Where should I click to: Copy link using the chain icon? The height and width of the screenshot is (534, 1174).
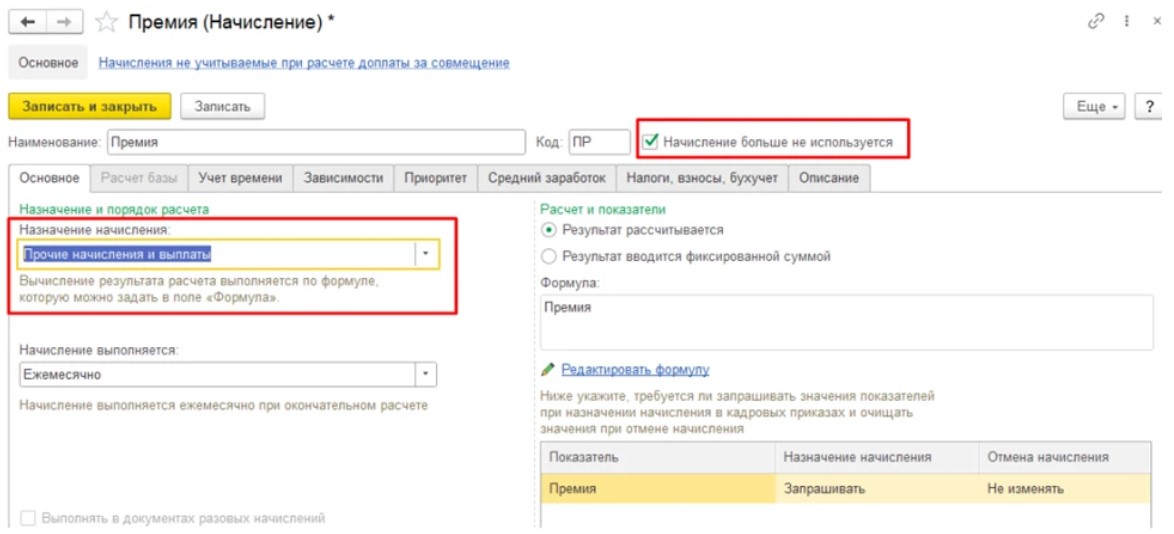click(1096, 21)
